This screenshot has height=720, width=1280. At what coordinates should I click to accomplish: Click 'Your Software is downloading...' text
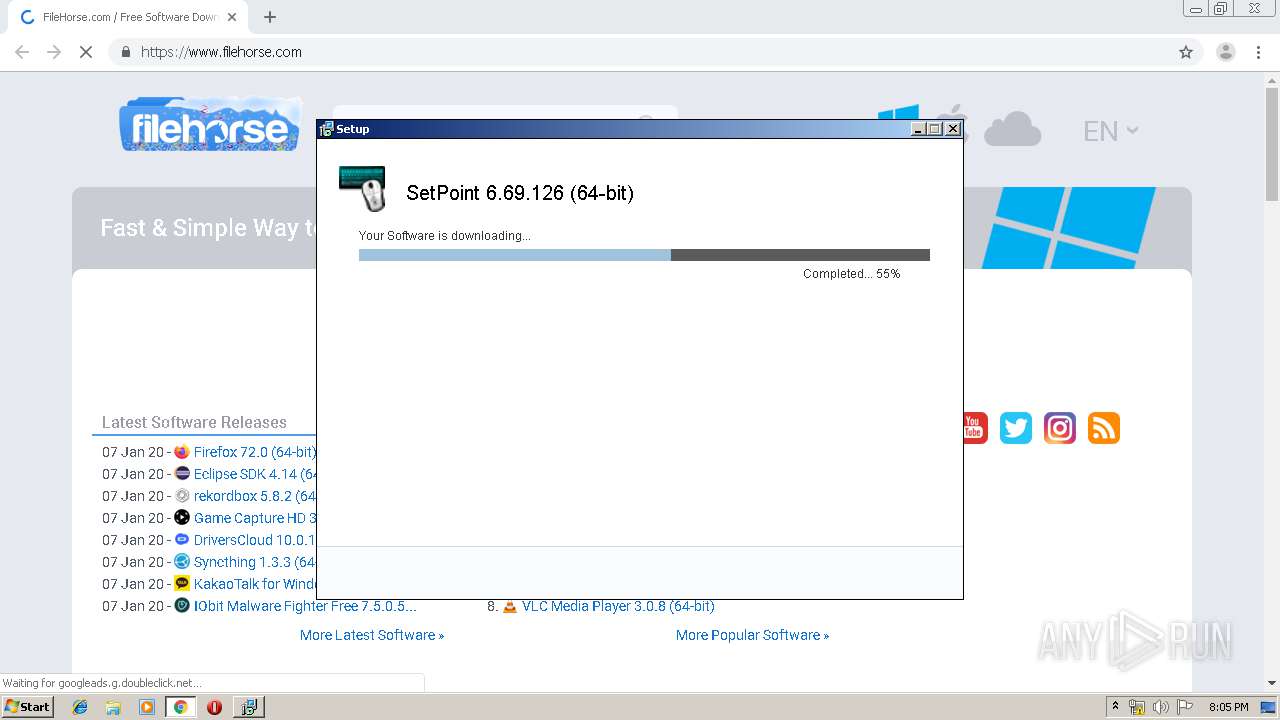[x=445, y=236]
